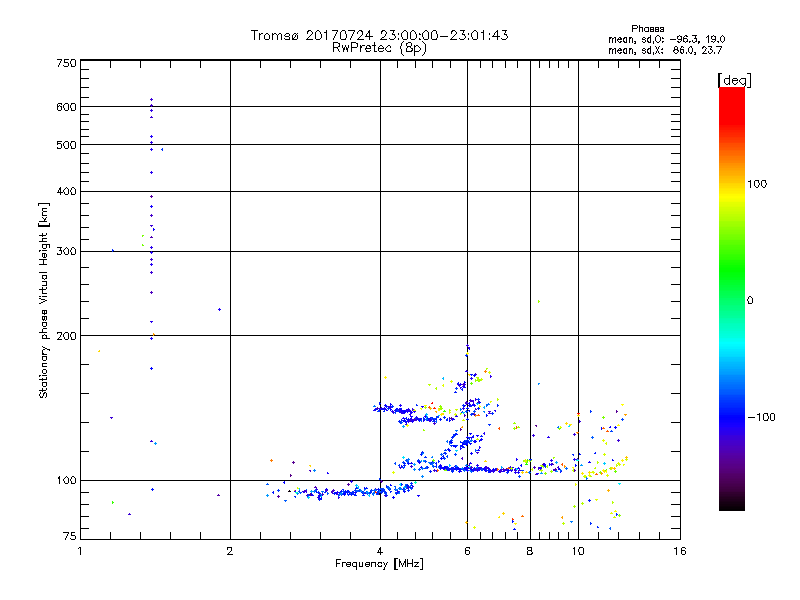The image size is (800, 600).
Task: Click the x-axis label '1'
Action: (x=80, y=551)
